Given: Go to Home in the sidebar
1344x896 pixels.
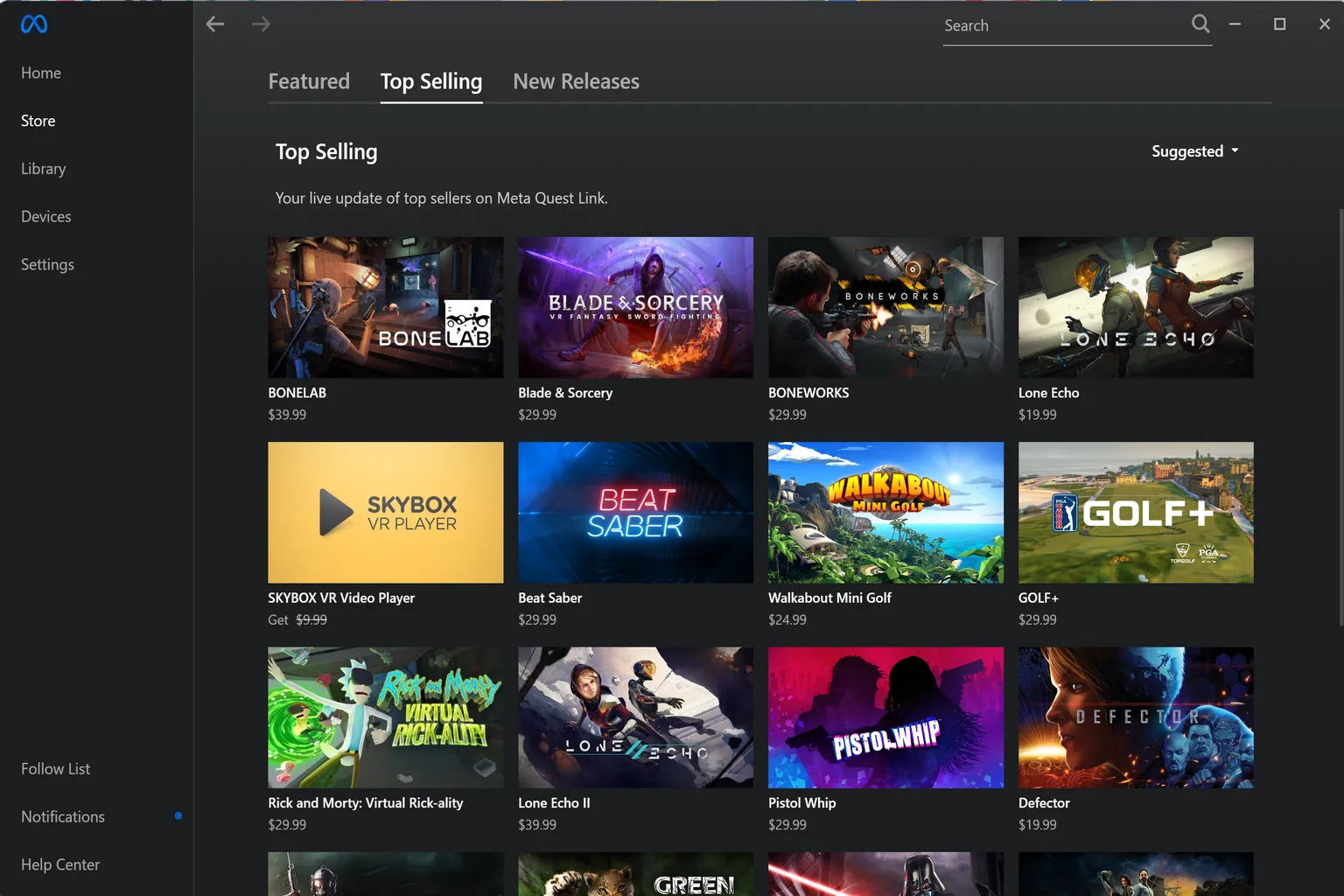Looking at the screenshot, I should [x=41, y=73].
